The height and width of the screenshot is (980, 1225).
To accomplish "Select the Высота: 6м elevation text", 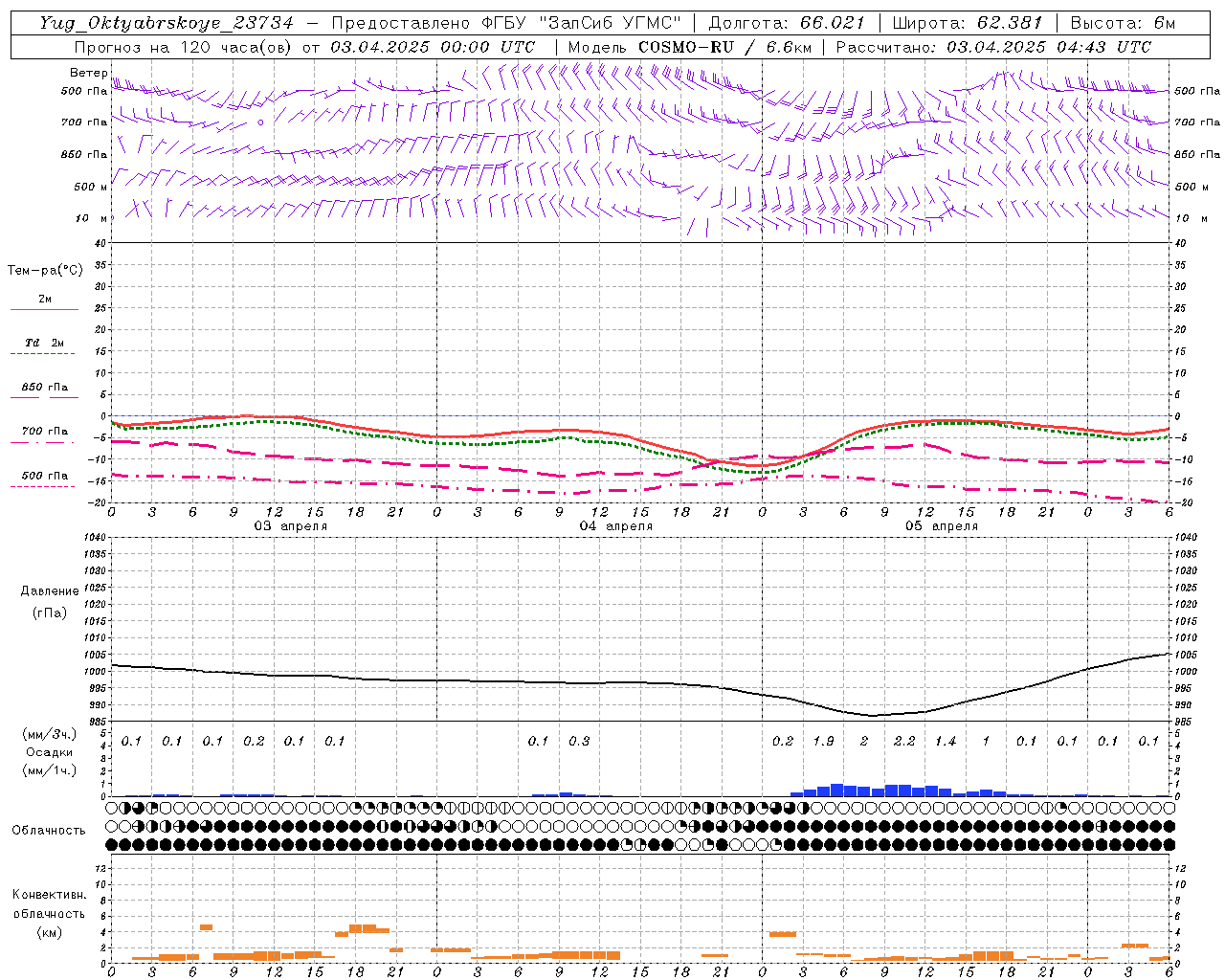I will [x=1123, y=23].
